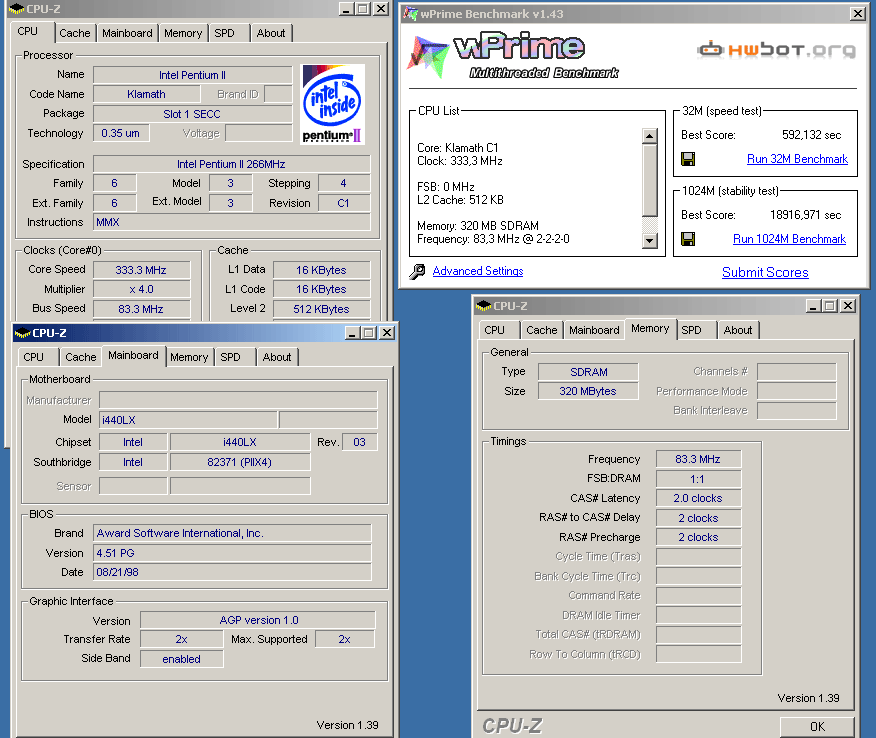Screen dimensions: 876x738
Task: Open Memory tab in top CPU-Z window
Action: coord(183,33)
